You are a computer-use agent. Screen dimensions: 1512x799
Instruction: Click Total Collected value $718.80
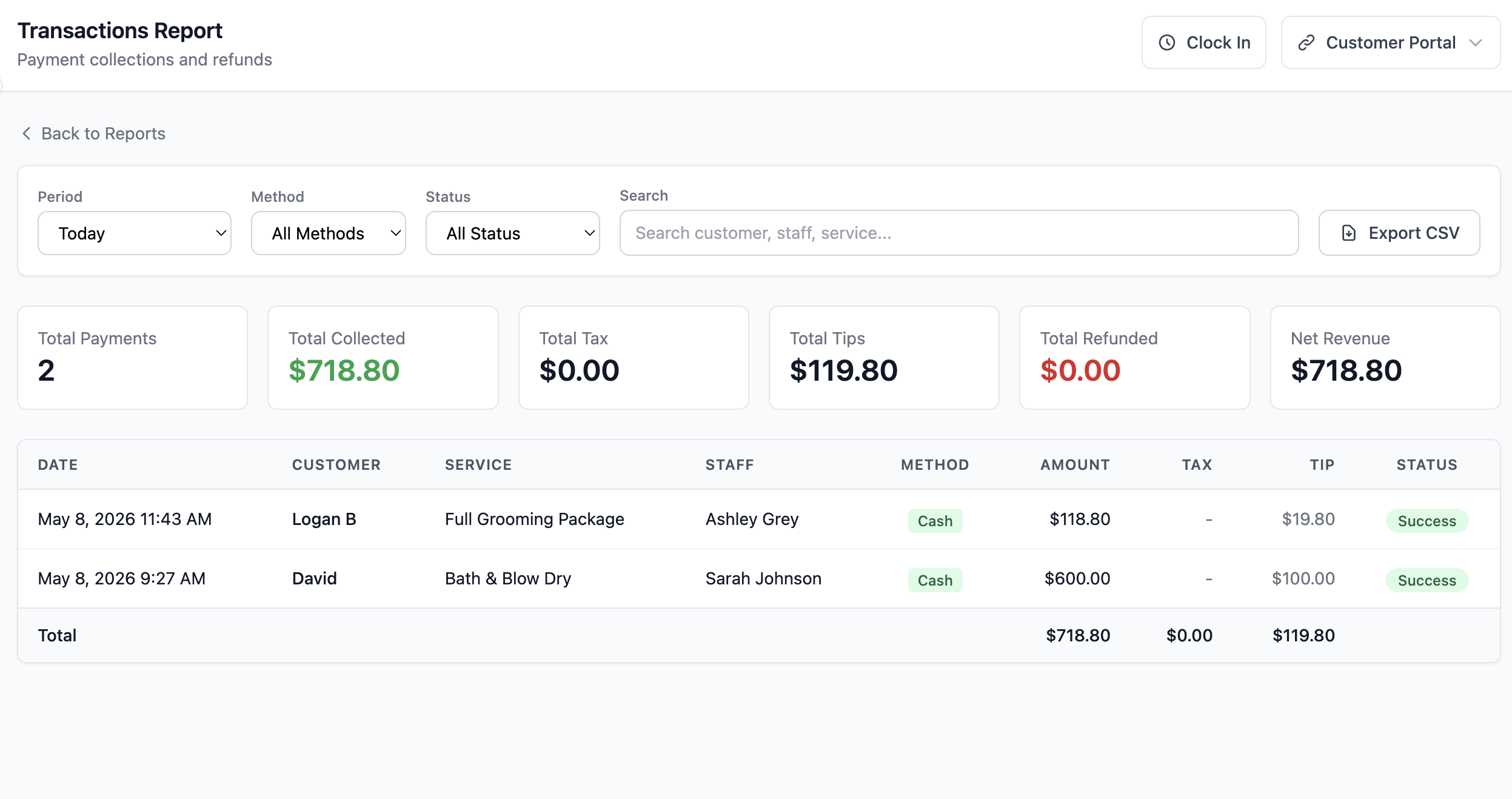344,370
